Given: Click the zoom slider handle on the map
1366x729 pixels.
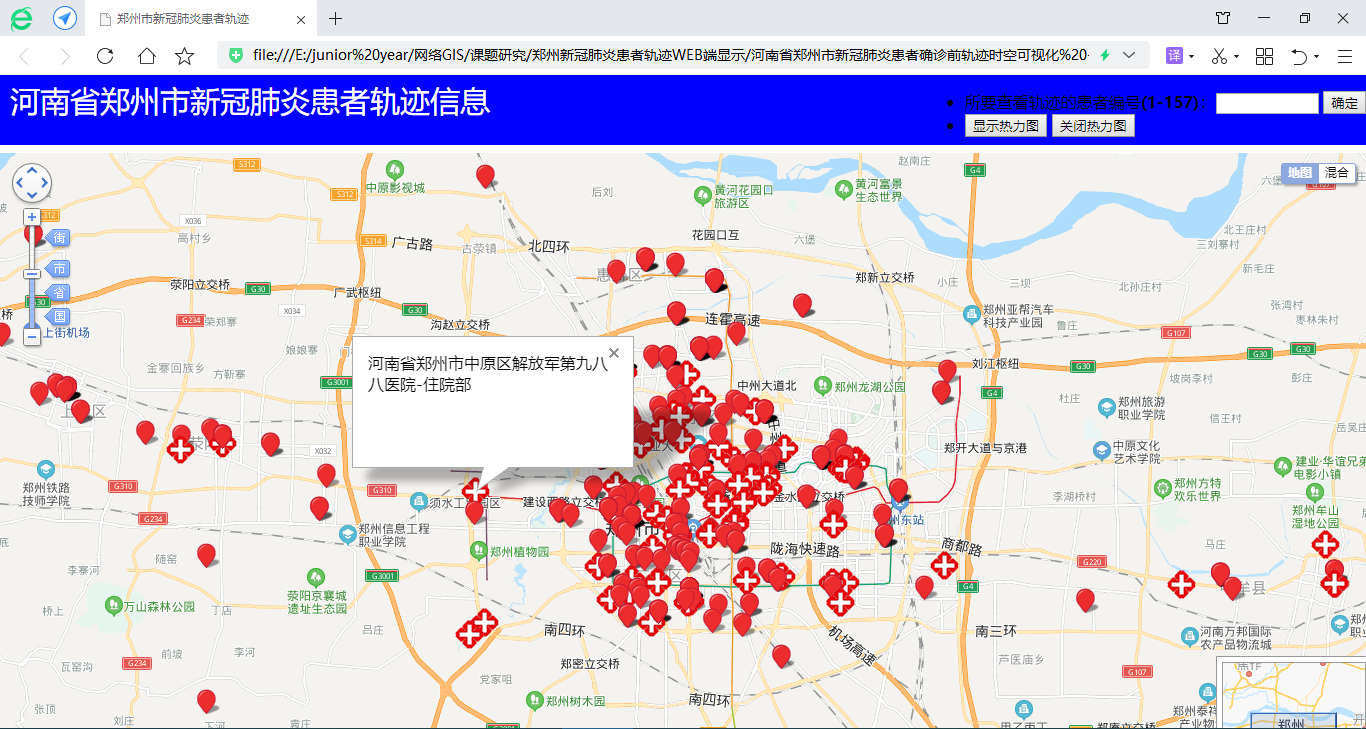Looking at the screenshot, I should click(x=32, y=273).
